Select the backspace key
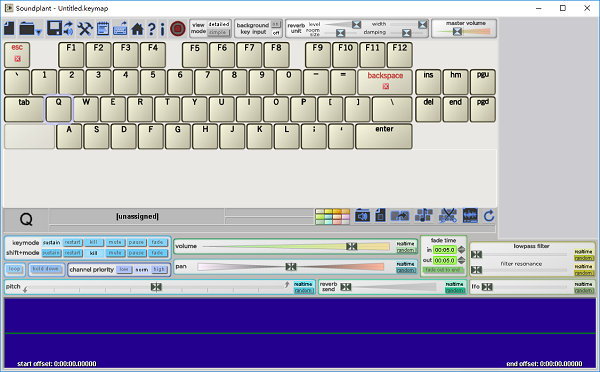 [385, 82]
